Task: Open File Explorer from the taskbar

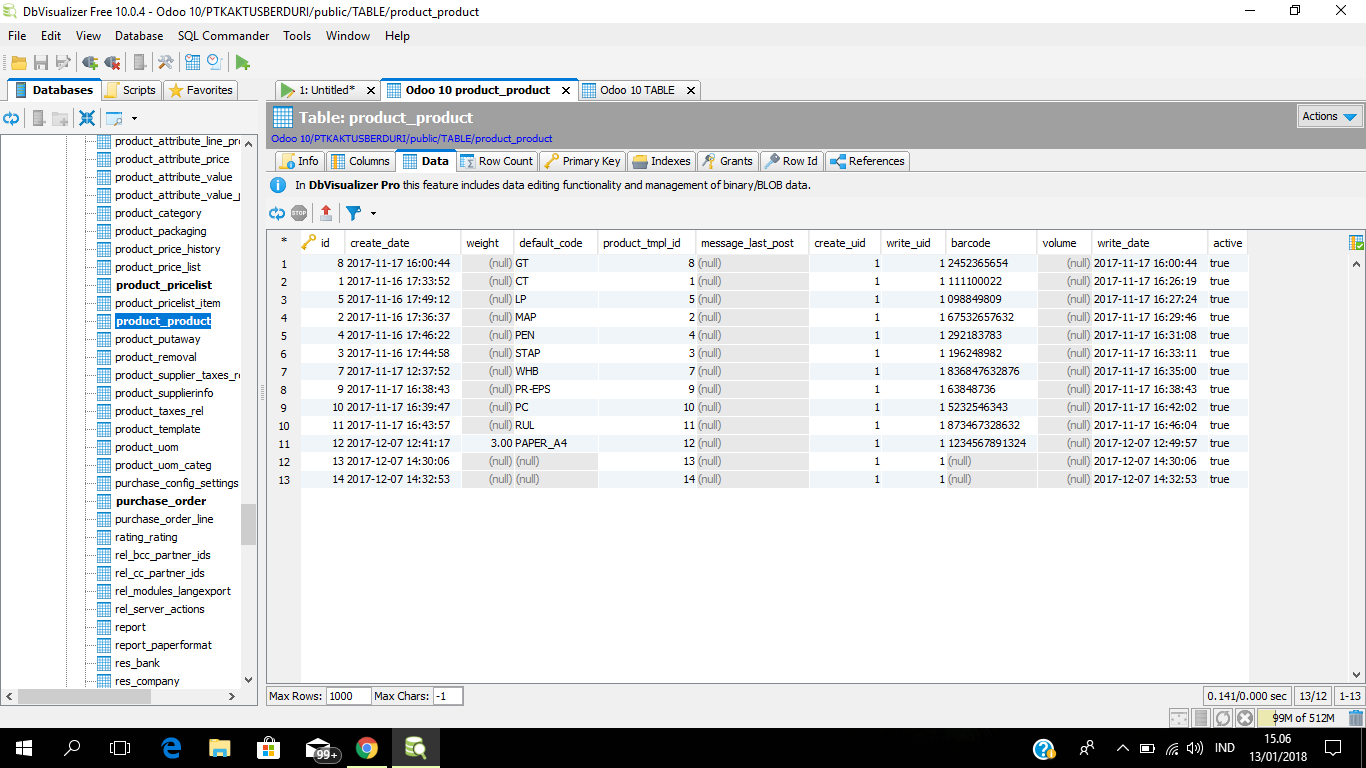Action: [220, 747]
